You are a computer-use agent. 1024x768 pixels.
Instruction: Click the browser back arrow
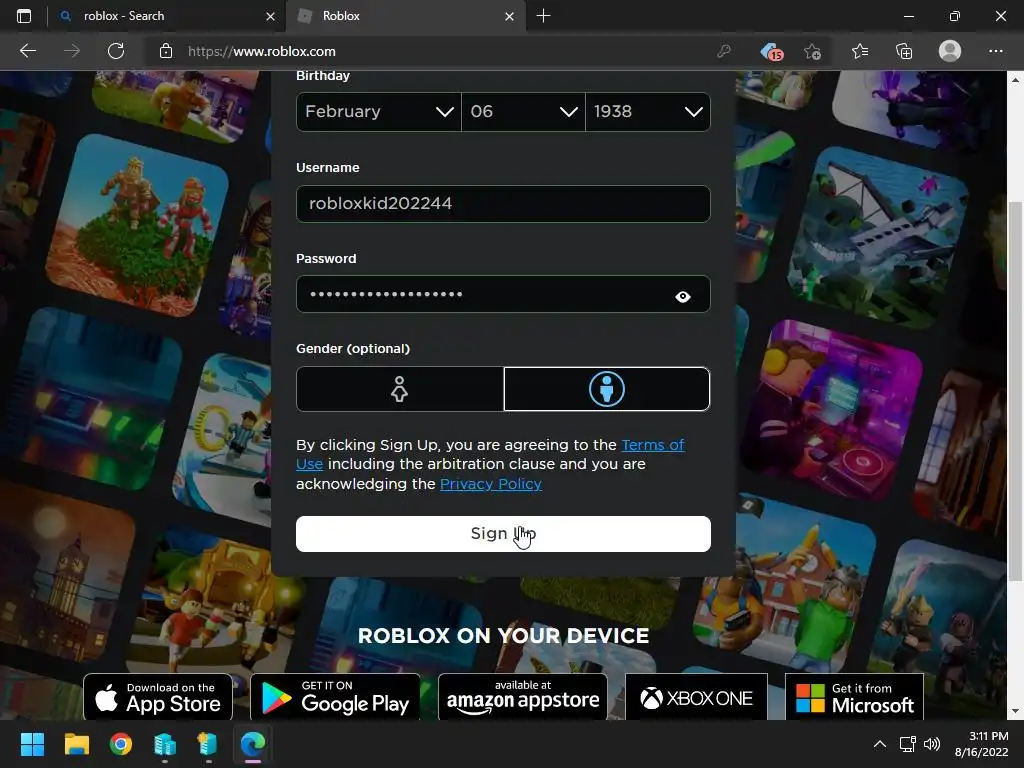click(27, 51)
